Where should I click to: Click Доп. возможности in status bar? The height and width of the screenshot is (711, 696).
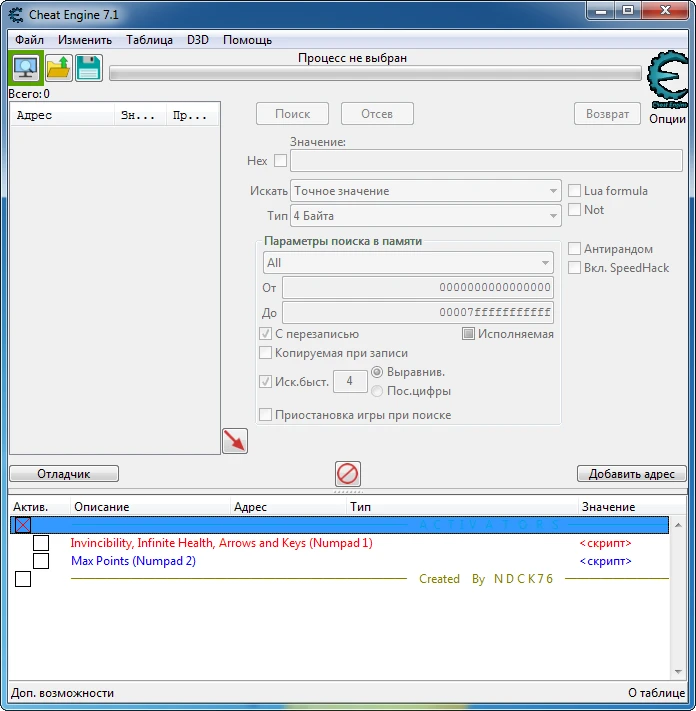click(x=62, y=693)
